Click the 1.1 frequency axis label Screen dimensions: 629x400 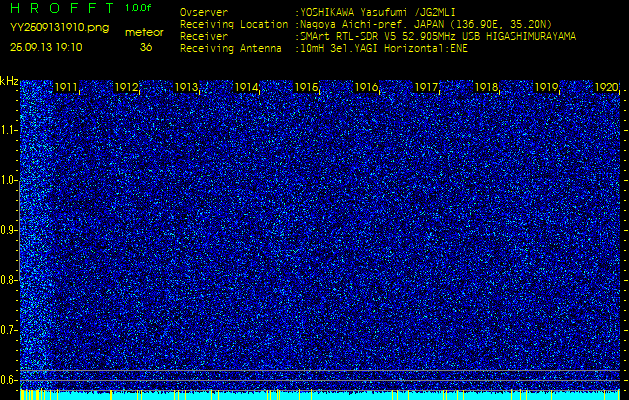coord(7,131)
